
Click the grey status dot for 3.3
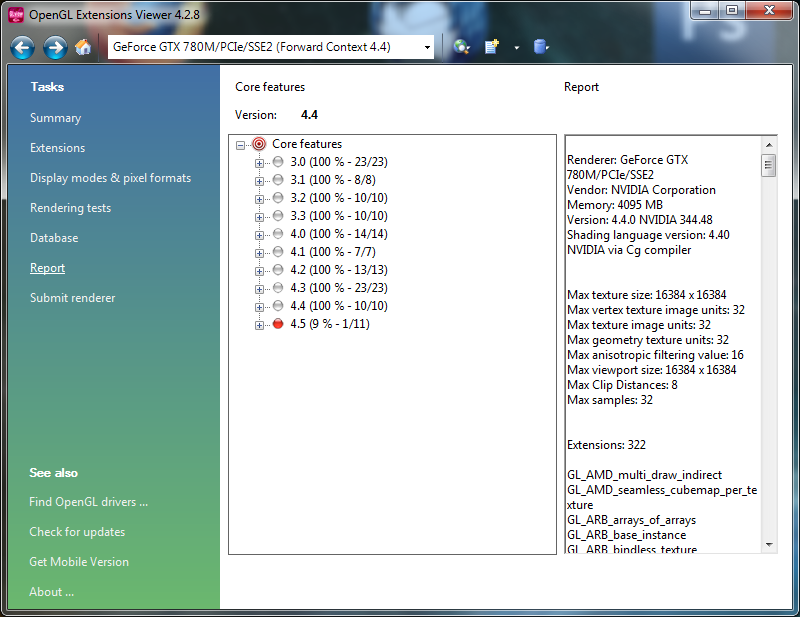click(278, 215)
